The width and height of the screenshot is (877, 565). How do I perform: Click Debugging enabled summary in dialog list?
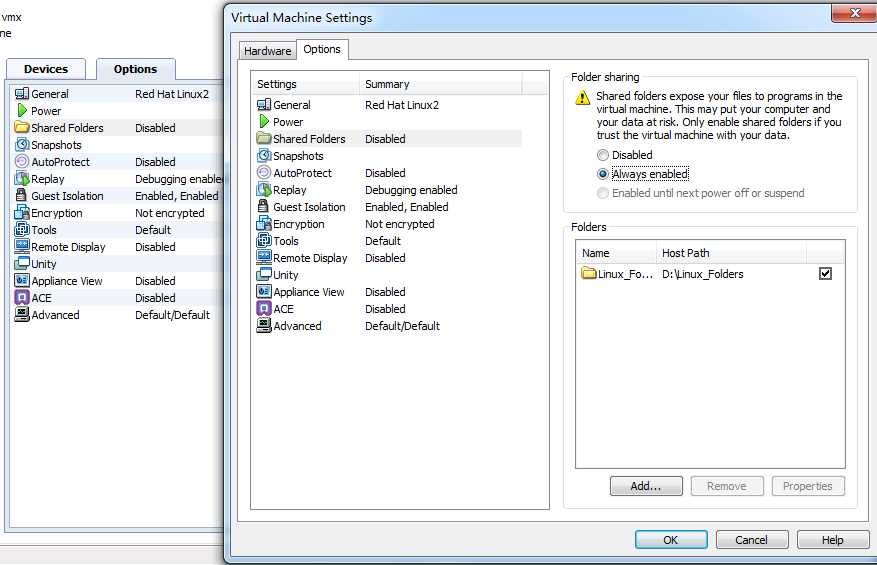(411, 190)
